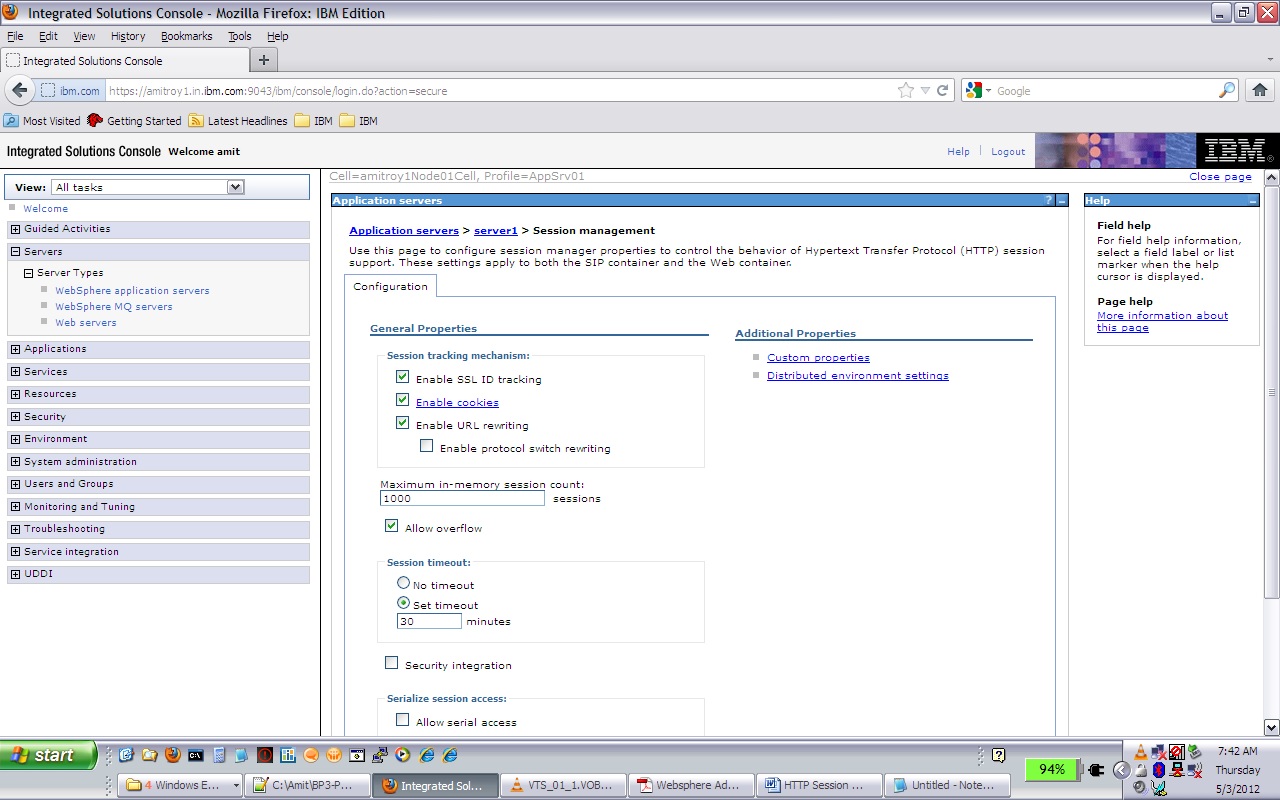Click the volume speaker icon in the tray
1280x800 pixels.
point(1140,787)
